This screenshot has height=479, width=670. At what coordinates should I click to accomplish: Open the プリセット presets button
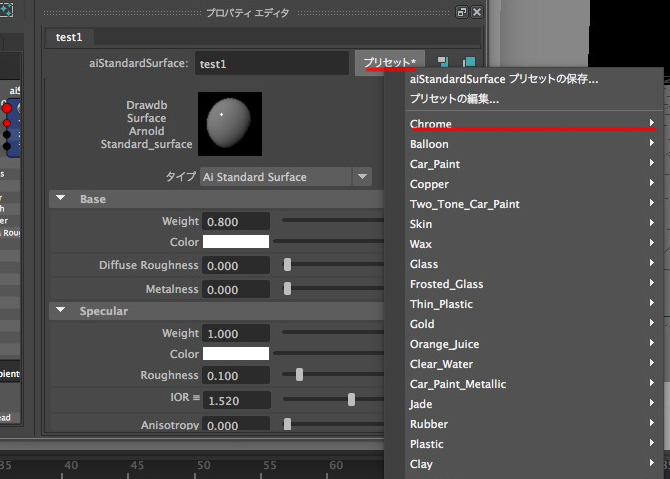[x=390, y=63]
